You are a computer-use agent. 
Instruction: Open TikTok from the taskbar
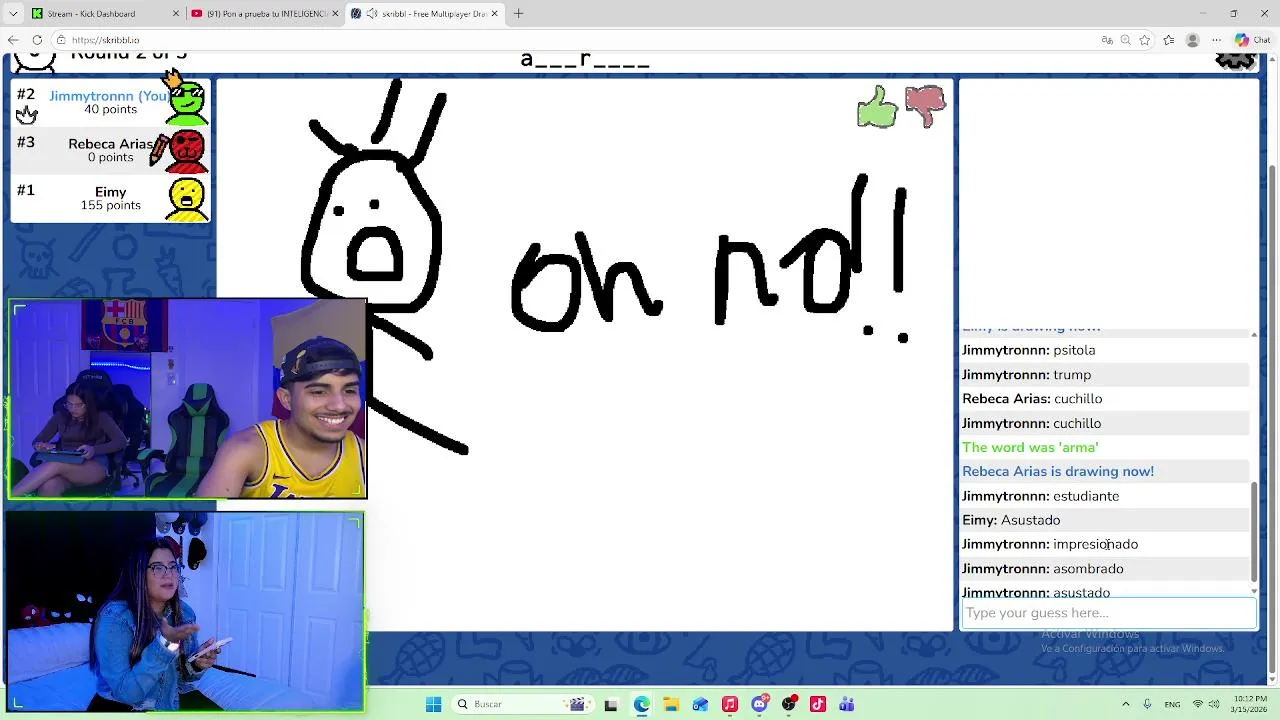[818, 704]
